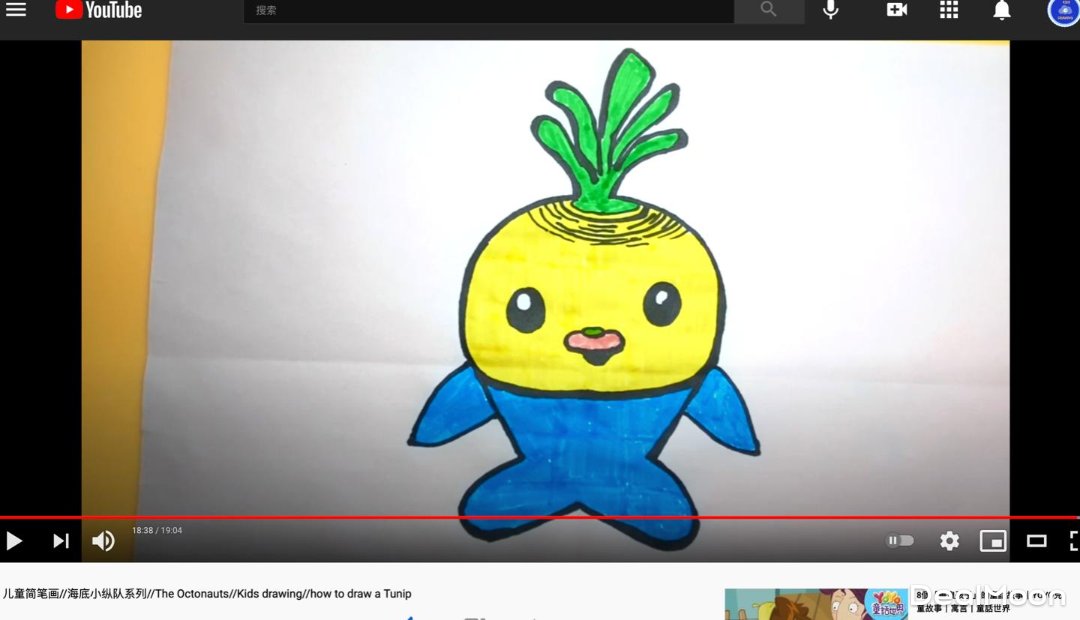Open the YouTube hamburger guide menu
This screenshot has height=620, width=1080.
[16, 10]
